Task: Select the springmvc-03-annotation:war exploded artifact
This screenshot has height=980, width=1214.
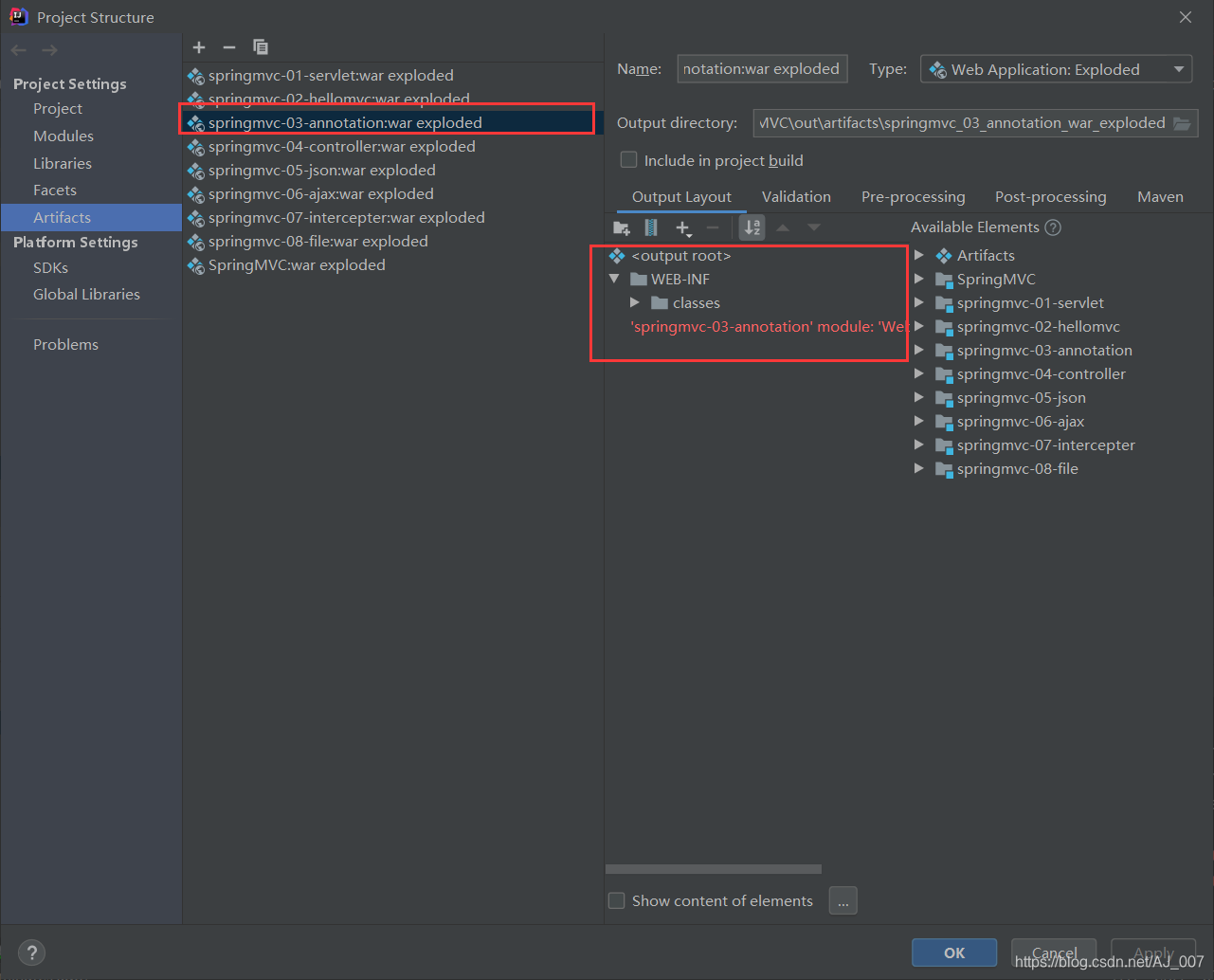Action: point(345,123)
